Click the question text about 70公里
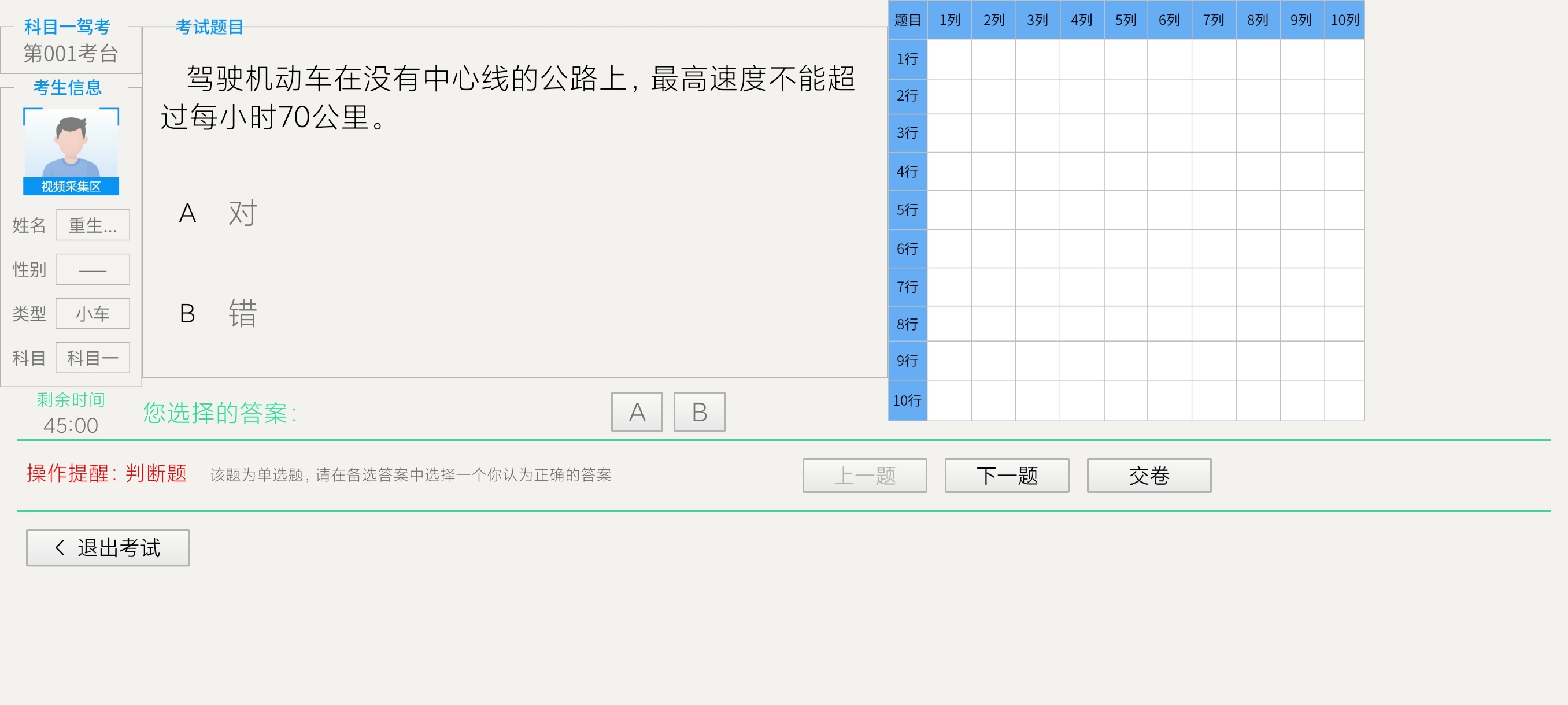 click(x=508, y=97)
